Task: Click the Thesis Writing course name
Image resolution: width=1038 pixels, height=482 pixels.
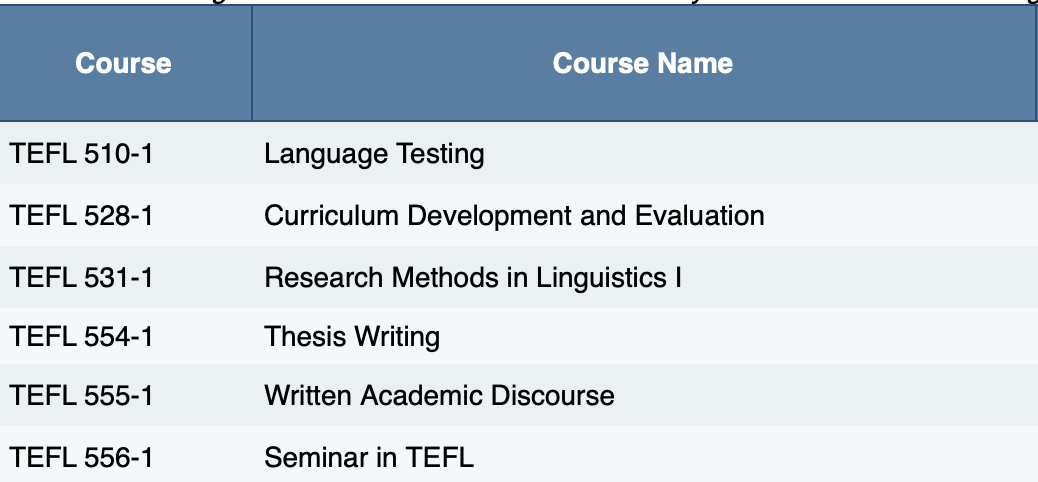Action: pyautogui.click(x=352, y=336)
